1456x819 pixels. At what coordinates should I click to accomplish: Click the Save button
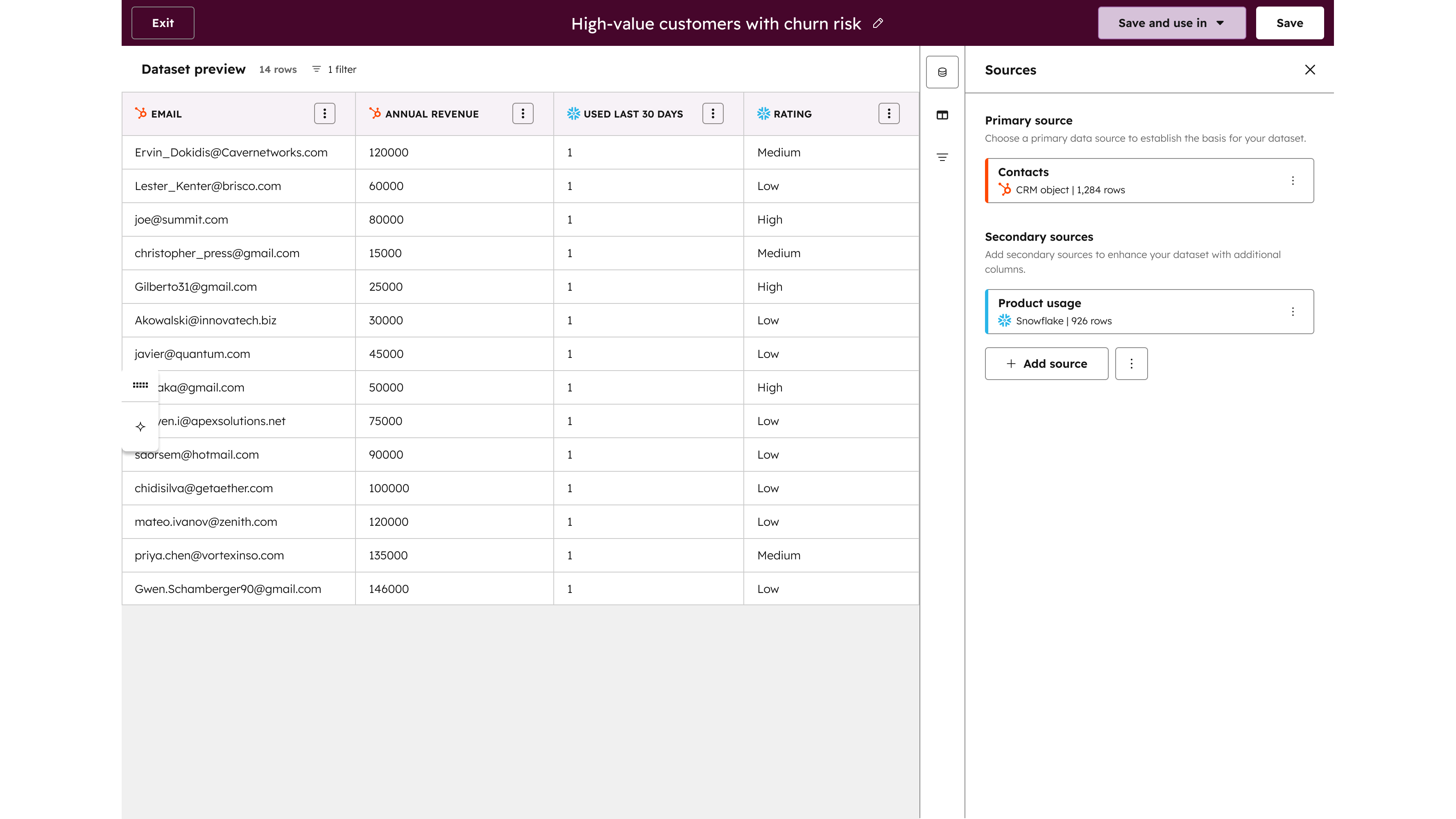point(1289,23)
